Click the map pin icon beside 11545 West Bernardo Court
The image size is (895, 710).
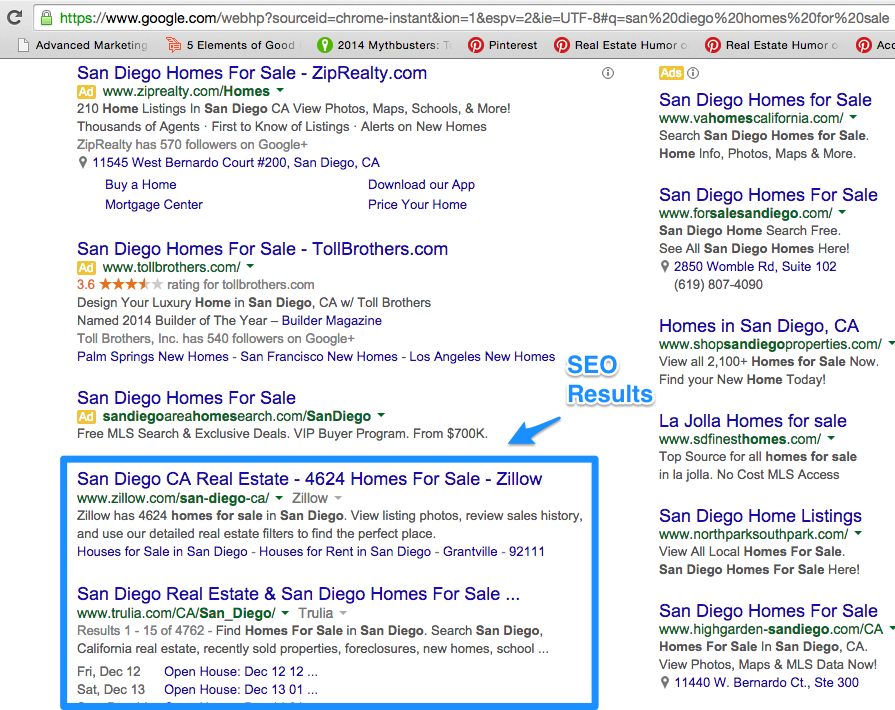83,163
